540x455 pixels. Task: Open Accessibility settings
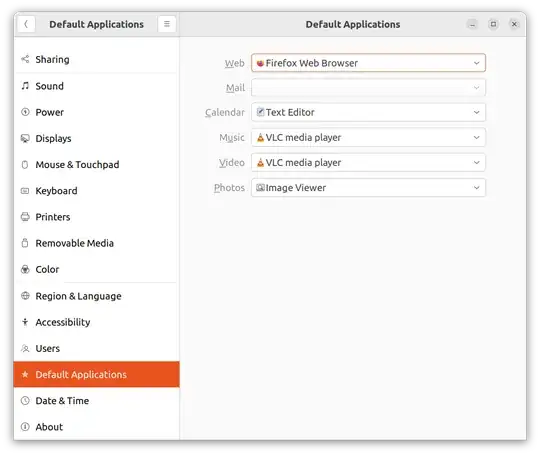coord(96,322)
